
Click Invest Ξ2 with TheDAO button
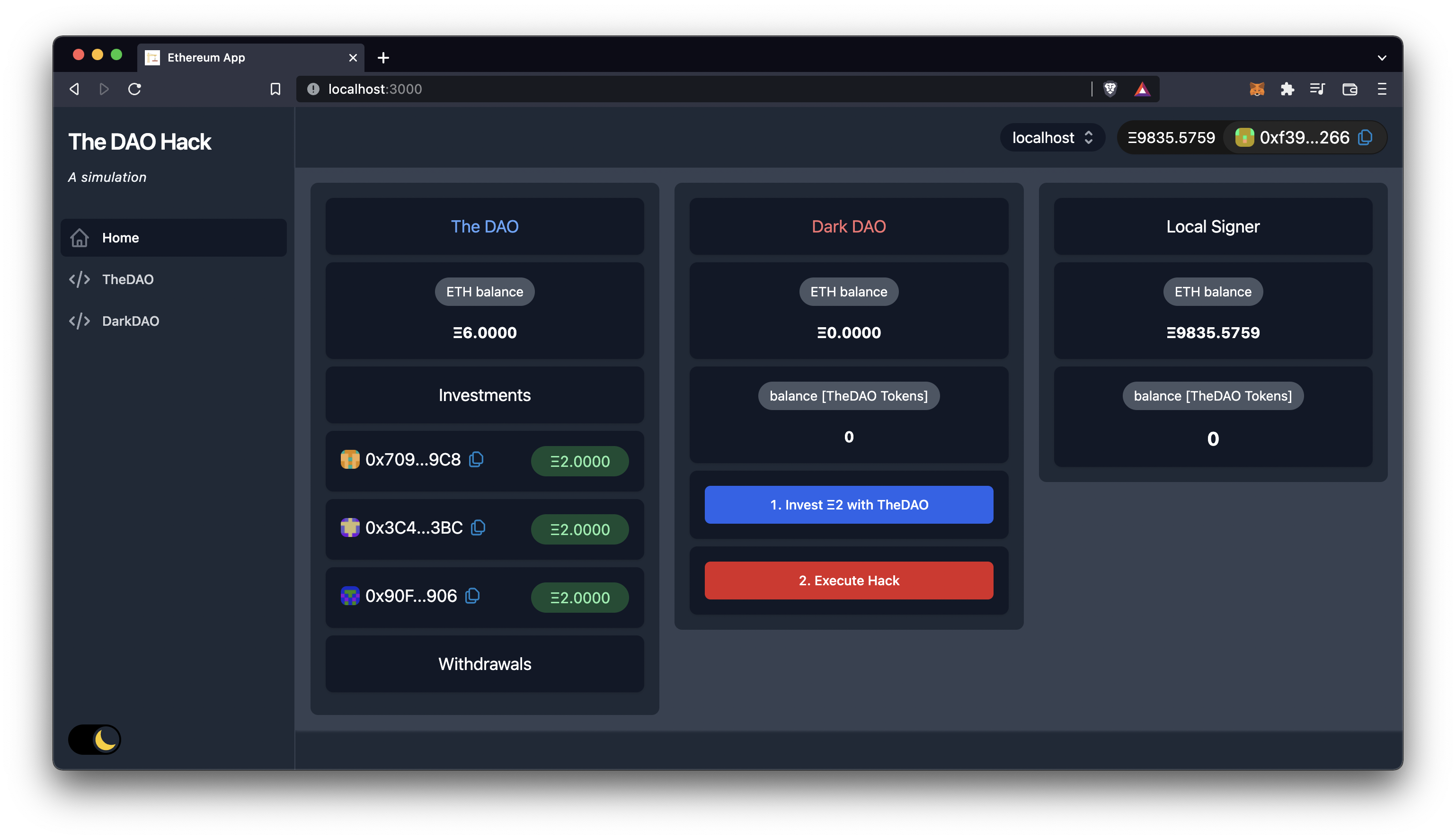pyautogui.click(x=848, y=505)
